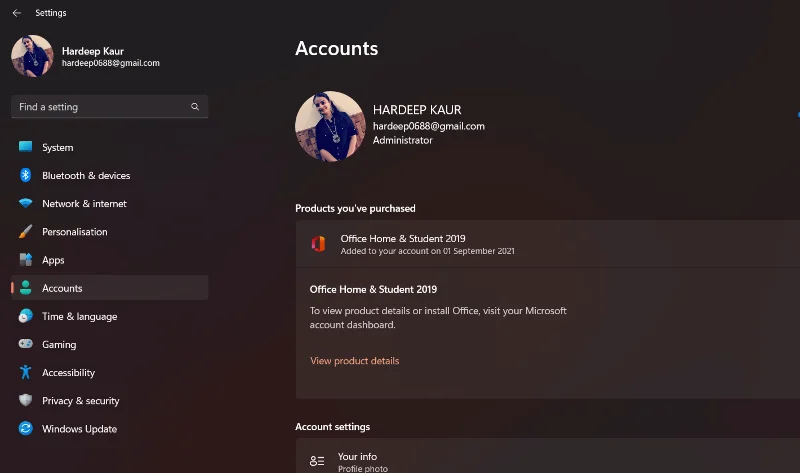Click the Products you've purchased heading
This screenshot has height=473, width=800.
click(355, 208)
